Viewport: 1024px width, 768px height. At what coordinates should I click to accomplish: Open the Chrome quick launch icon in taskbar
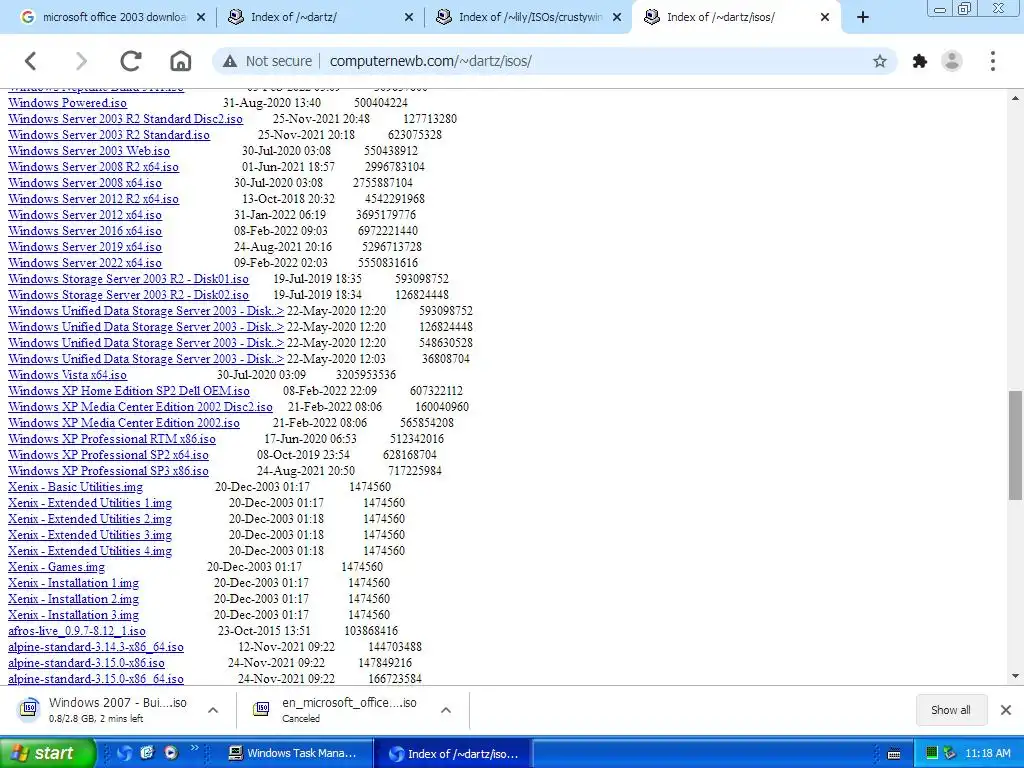coord(124,753)
